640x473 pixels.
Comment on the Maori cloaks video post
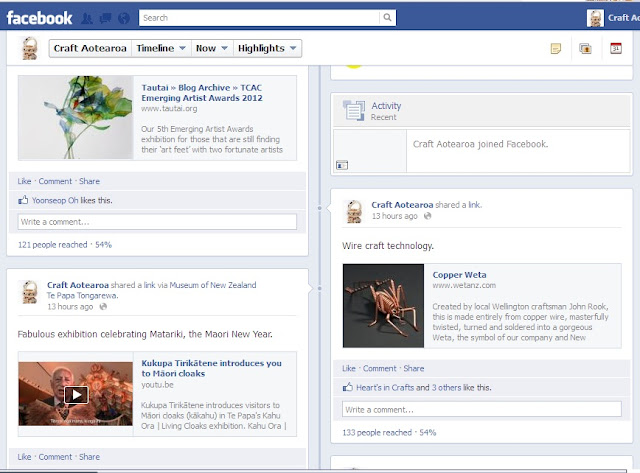(x=55, y=457)
